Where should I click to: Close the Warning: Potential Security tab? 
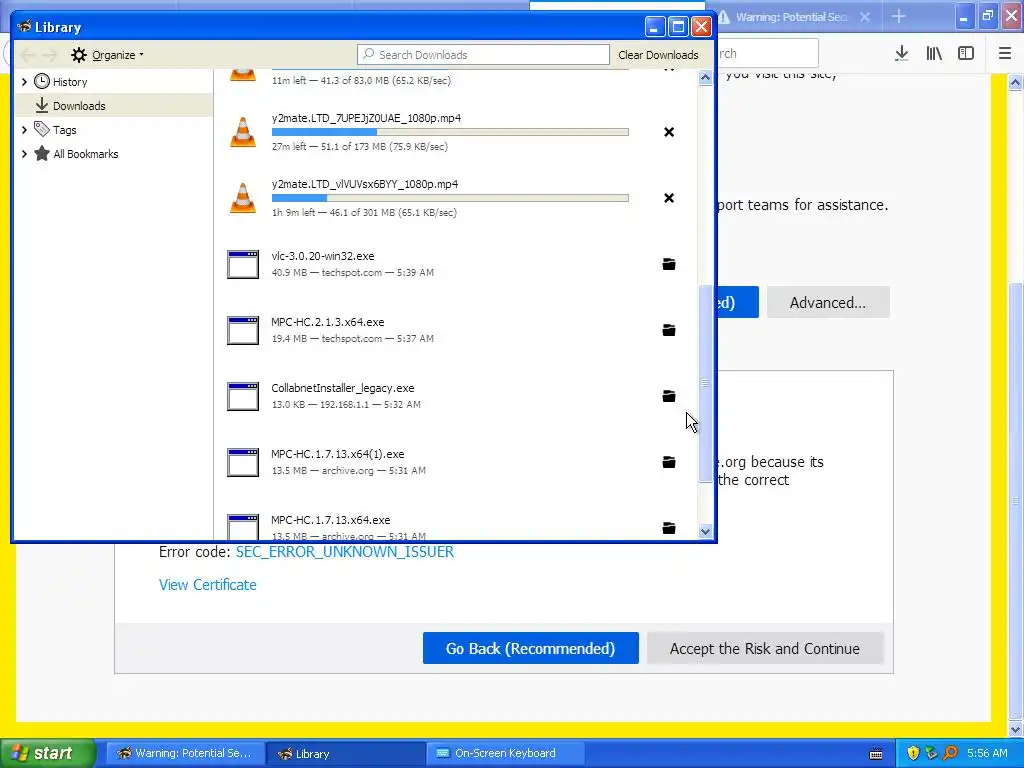(x=865, y=17)
